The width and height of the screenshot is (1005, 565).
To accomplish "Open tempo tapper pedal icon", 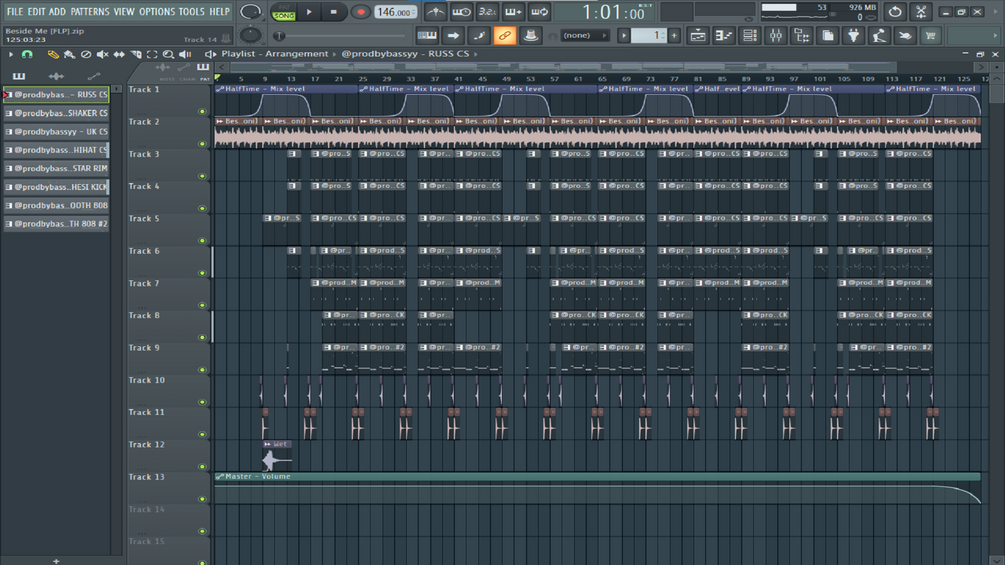I will (879, 35).
